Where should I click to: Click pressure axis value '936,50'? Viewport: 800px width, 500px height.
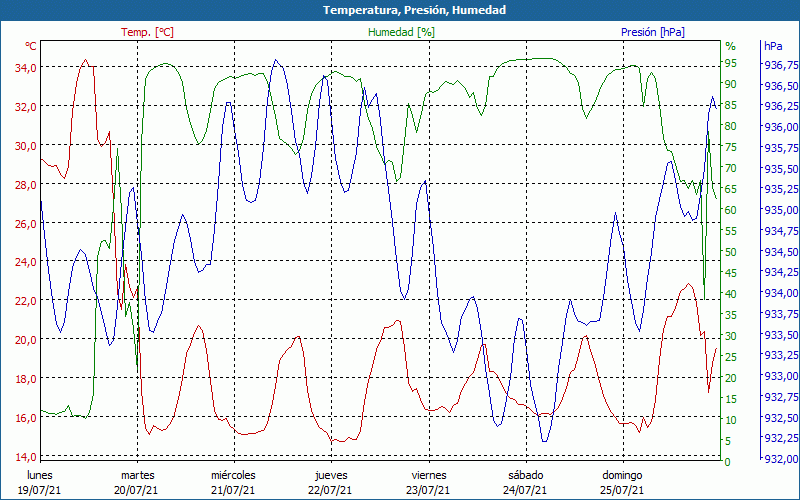click(x=781, y=85)
